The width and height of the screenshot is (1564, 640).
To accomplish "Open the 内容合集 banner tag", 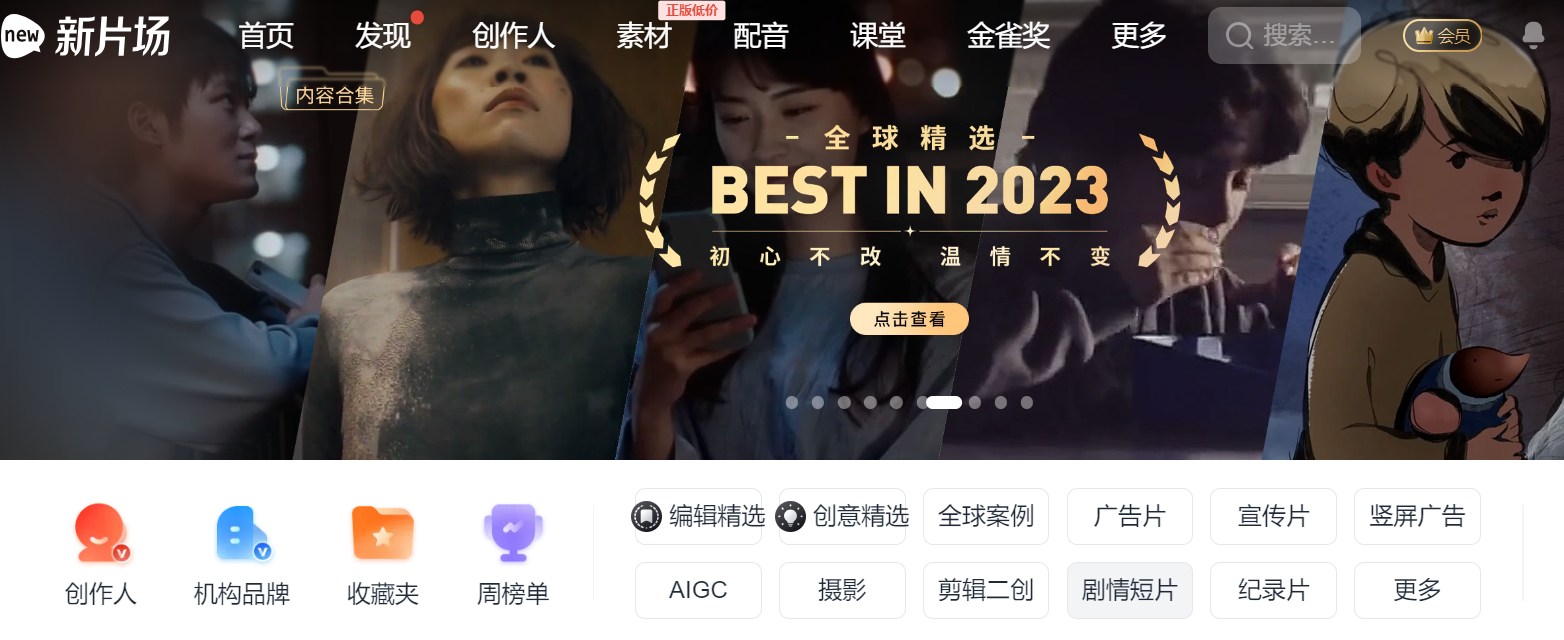I will coord(334,94).
